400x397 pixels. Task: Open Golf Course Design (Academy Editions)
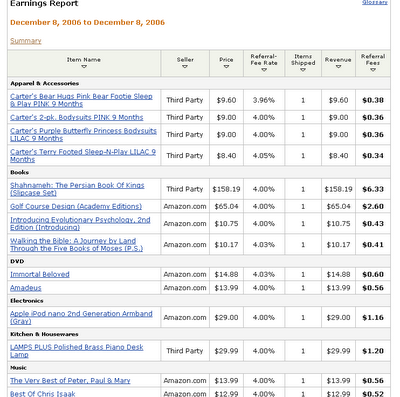coord(76,206)
